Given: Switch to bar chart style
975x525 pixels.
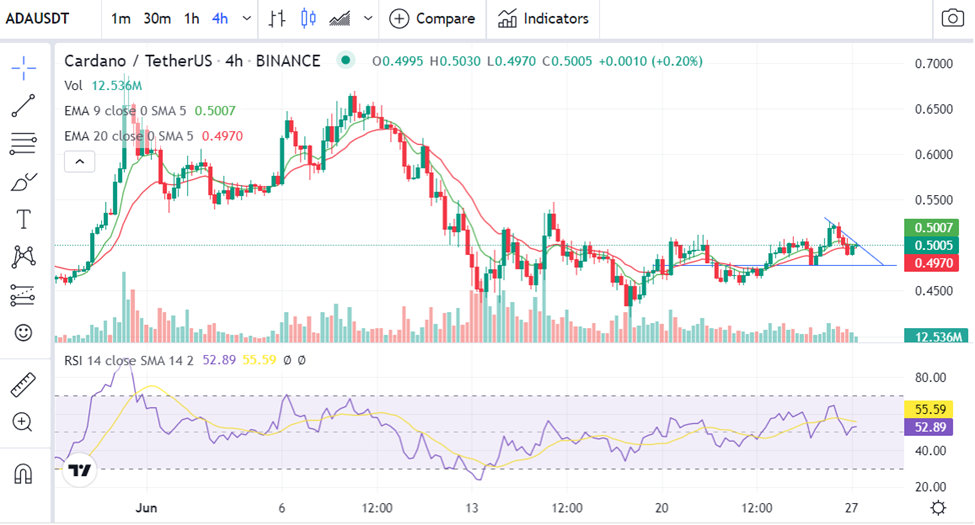Looking at the screenshot, I should (277, 19).
